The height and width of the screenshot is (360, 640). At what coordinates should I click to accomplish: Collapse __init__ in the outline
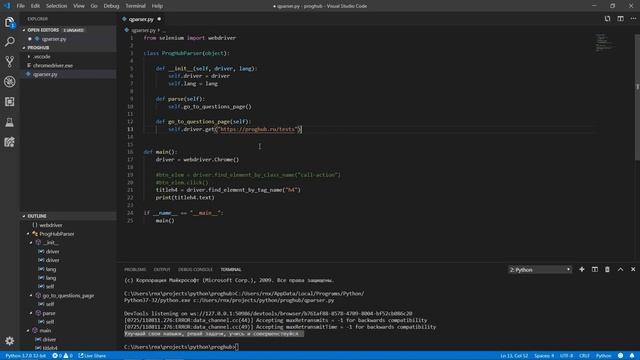point(31,243)
